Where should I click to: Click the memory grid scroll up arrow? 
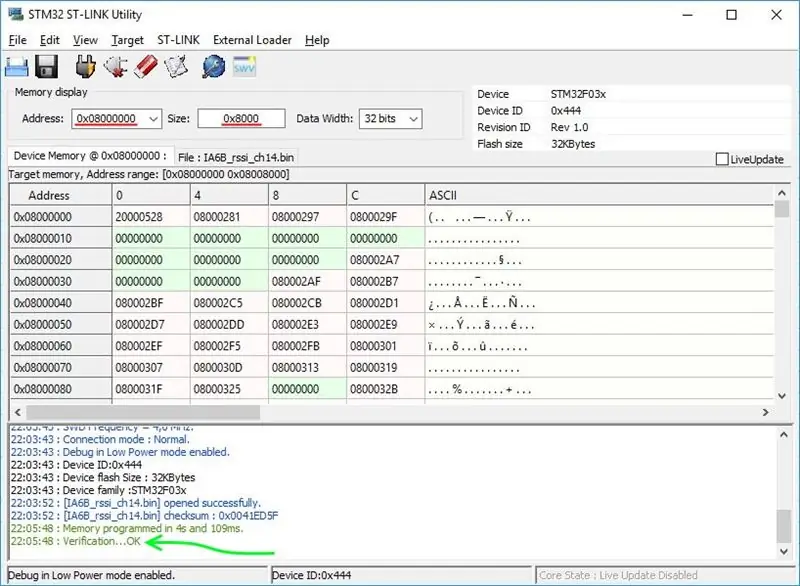pyautogui.click(x=781, y=193)
